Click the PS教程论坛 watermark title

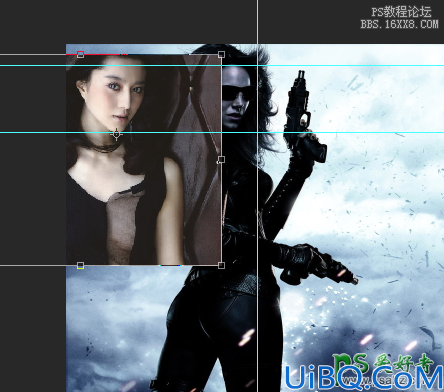pos(401,12)
